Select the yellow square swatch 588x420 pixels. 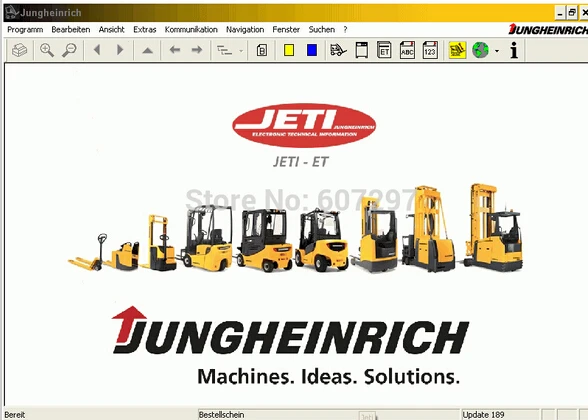tap(289, 50)
